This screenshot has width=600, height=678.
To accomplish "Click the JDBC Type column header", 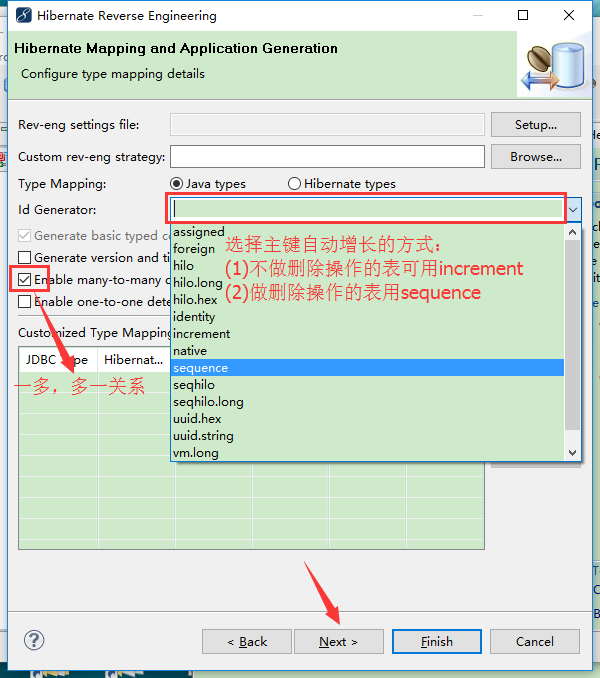I will pos(58,360).
